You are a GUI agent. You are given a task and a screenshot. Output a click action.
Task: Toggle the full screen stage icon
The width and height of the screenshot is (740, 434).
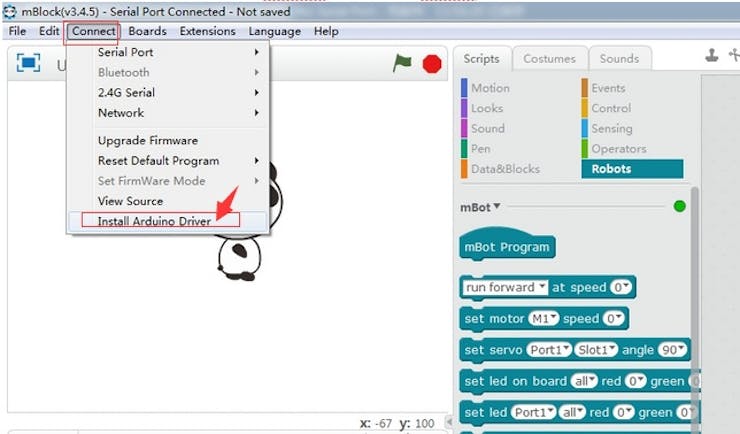click(x=28, y=63)
